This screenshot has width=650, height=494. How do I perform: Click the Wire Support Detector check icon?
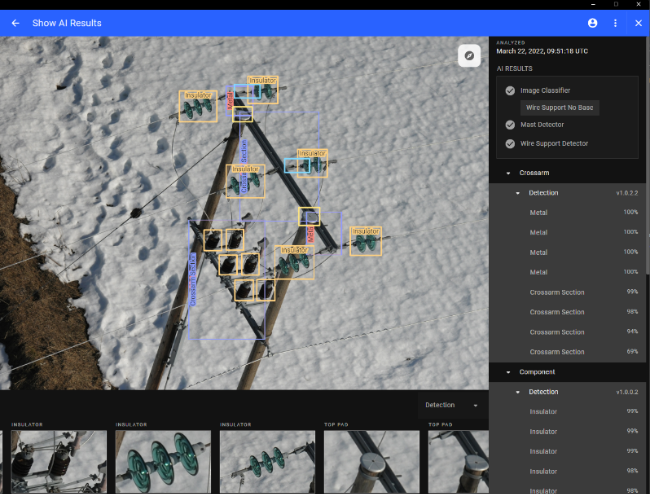pos(510,144)
